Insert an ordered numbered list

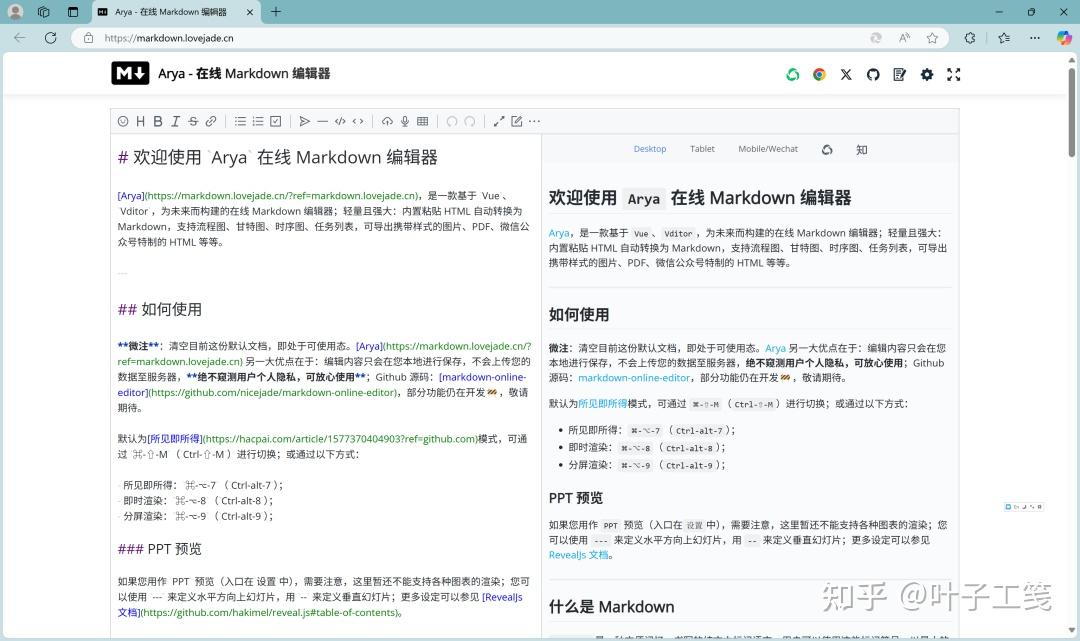click(x=258, y=121)
